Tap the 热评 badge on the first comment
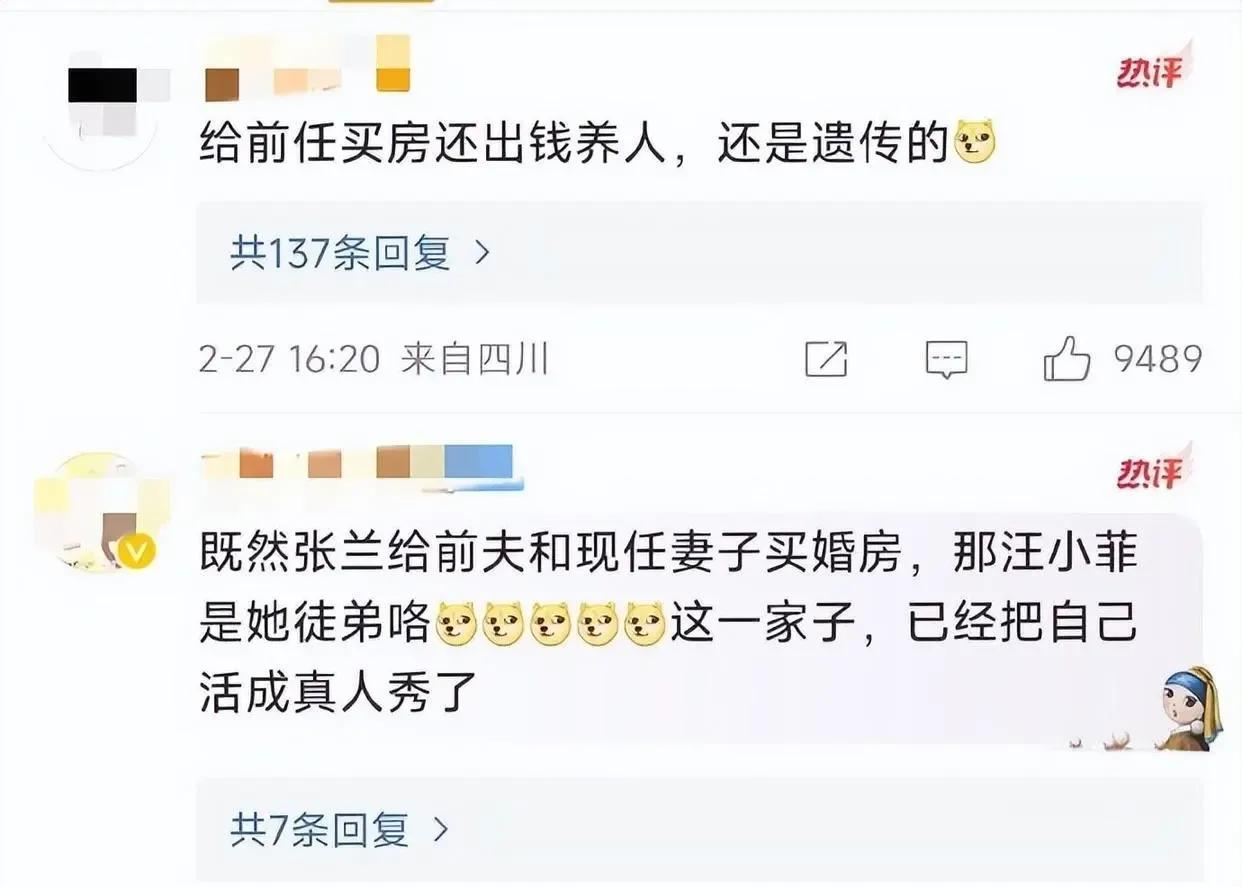This screenshot has height=887, width=1242. click(x=1151, y=72)
